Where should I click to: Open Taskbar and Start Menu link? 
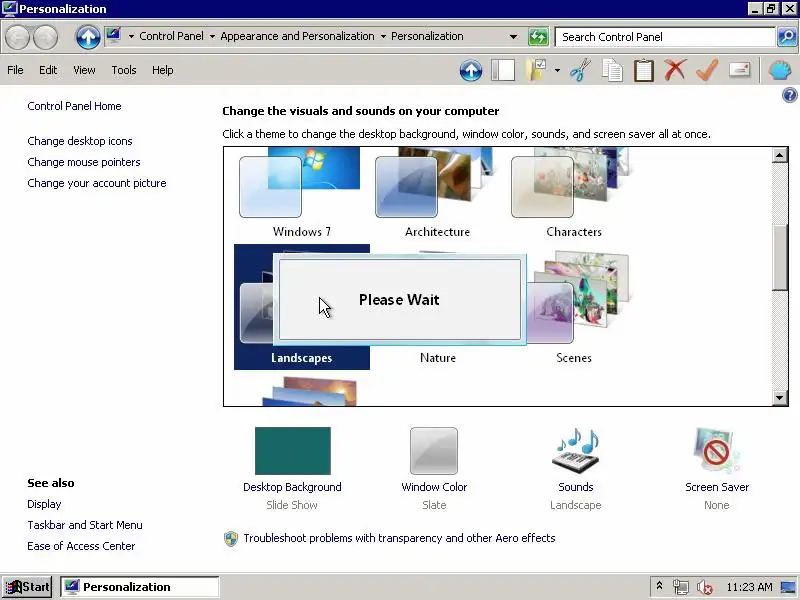pos(85,525)
